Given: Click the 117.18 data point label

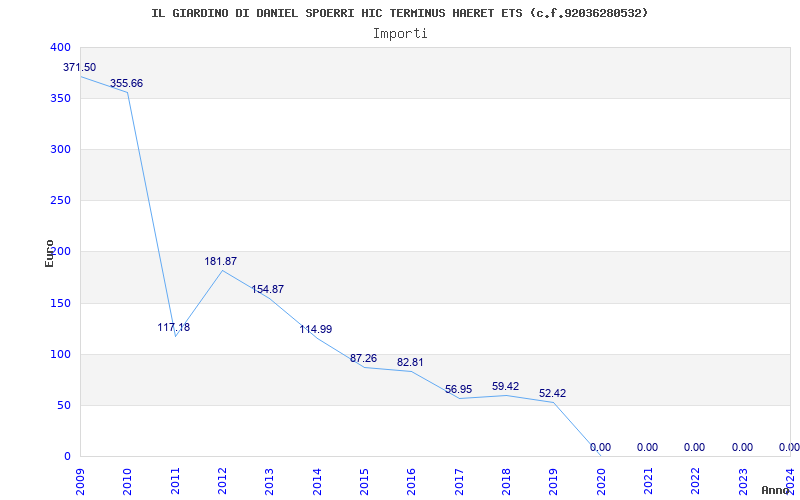Looking at the screenshot, I should 173,328.
